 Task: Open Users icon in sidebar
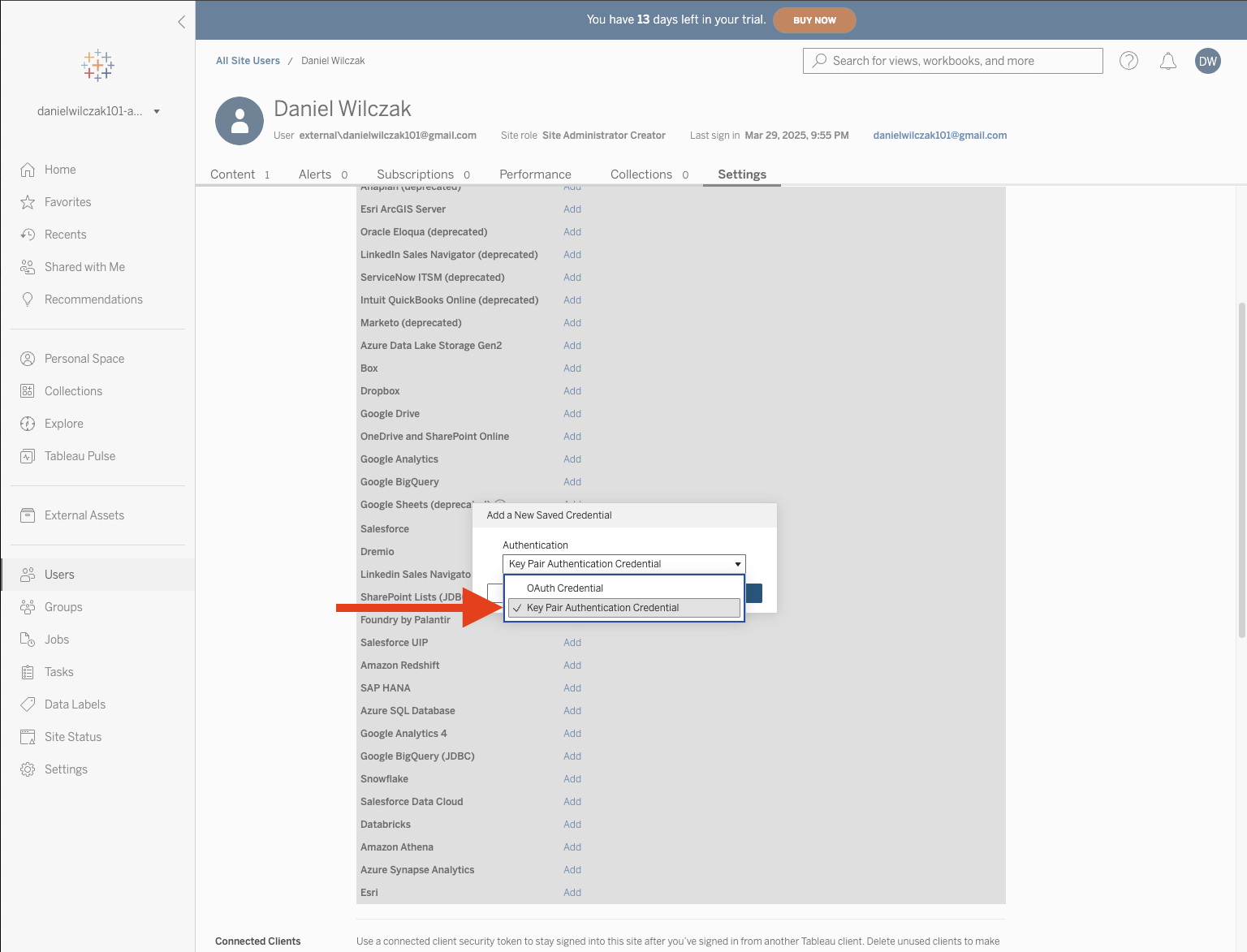[x=28, y=575]
